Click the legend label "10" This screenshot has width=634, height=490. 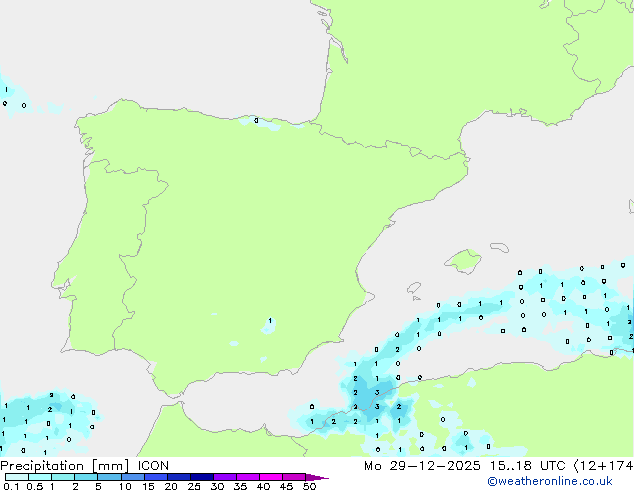coord(125,486)
